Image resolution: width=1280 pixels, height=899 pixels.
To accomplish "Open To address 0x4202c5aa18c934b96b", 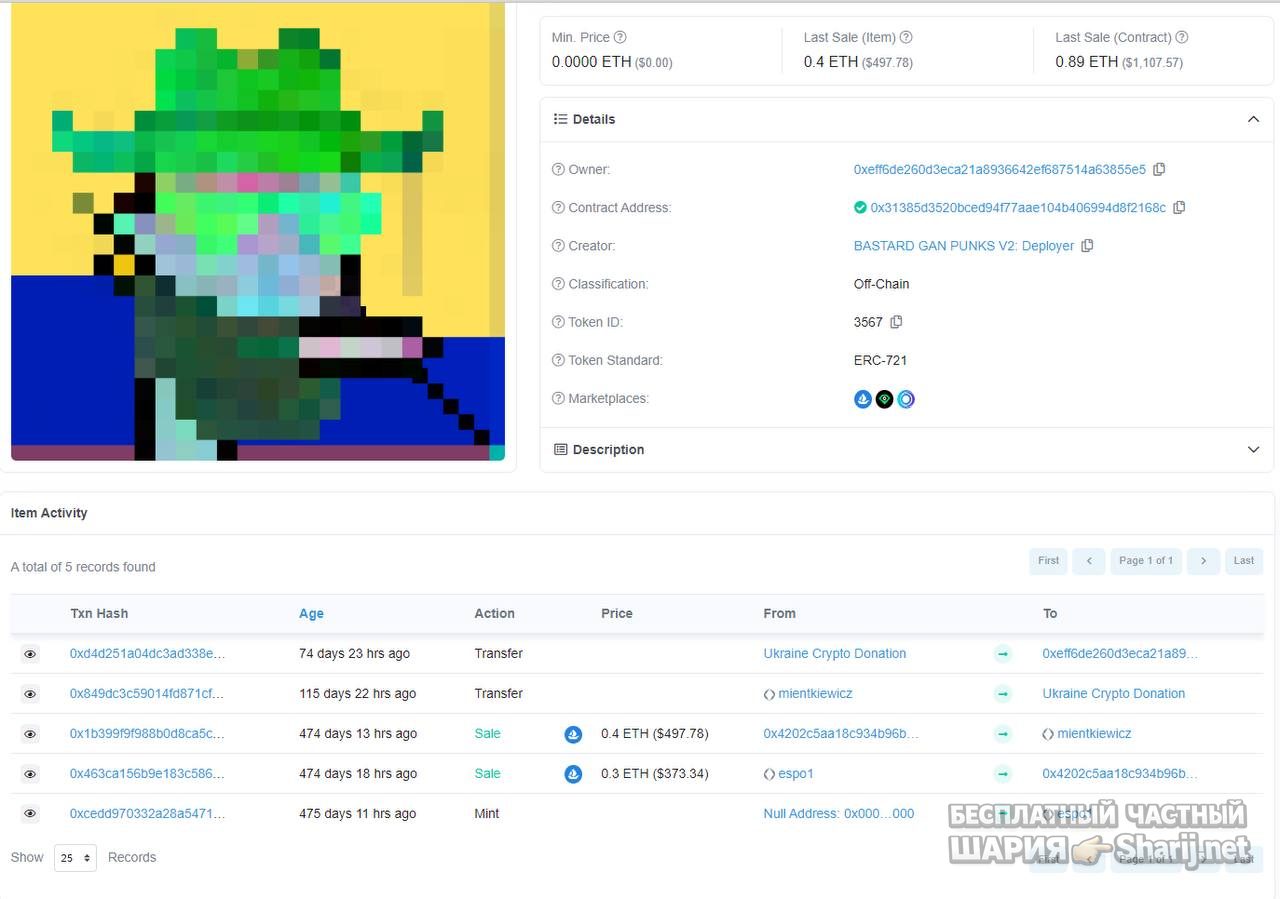I will pyautogui.click(x=1120, y=774).
